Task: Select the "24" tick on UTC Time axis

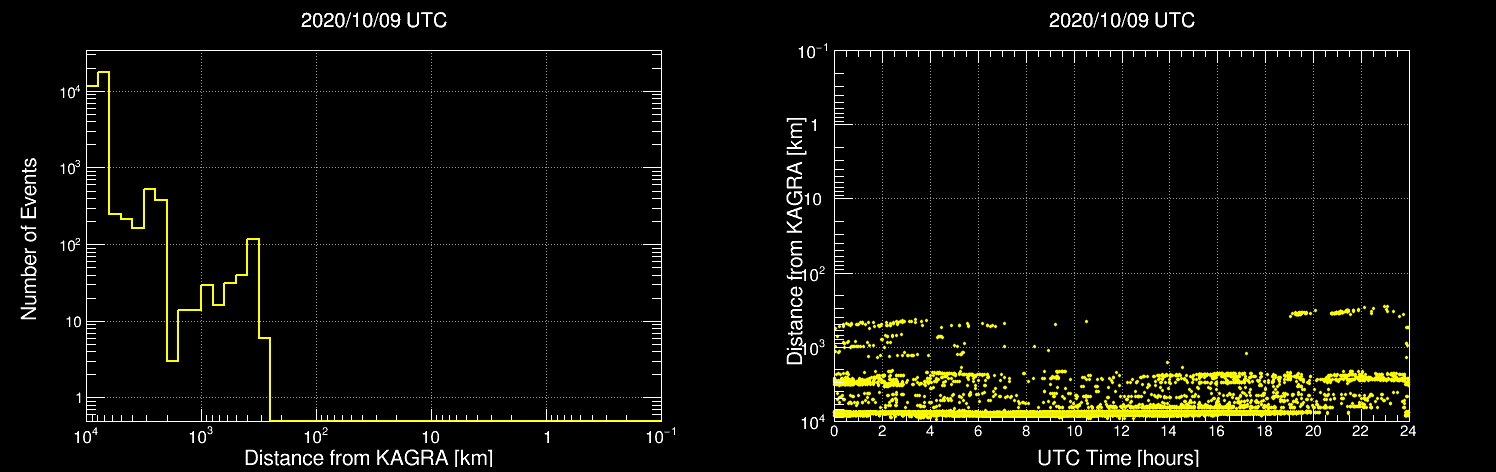Action: tap(1408, 431)
